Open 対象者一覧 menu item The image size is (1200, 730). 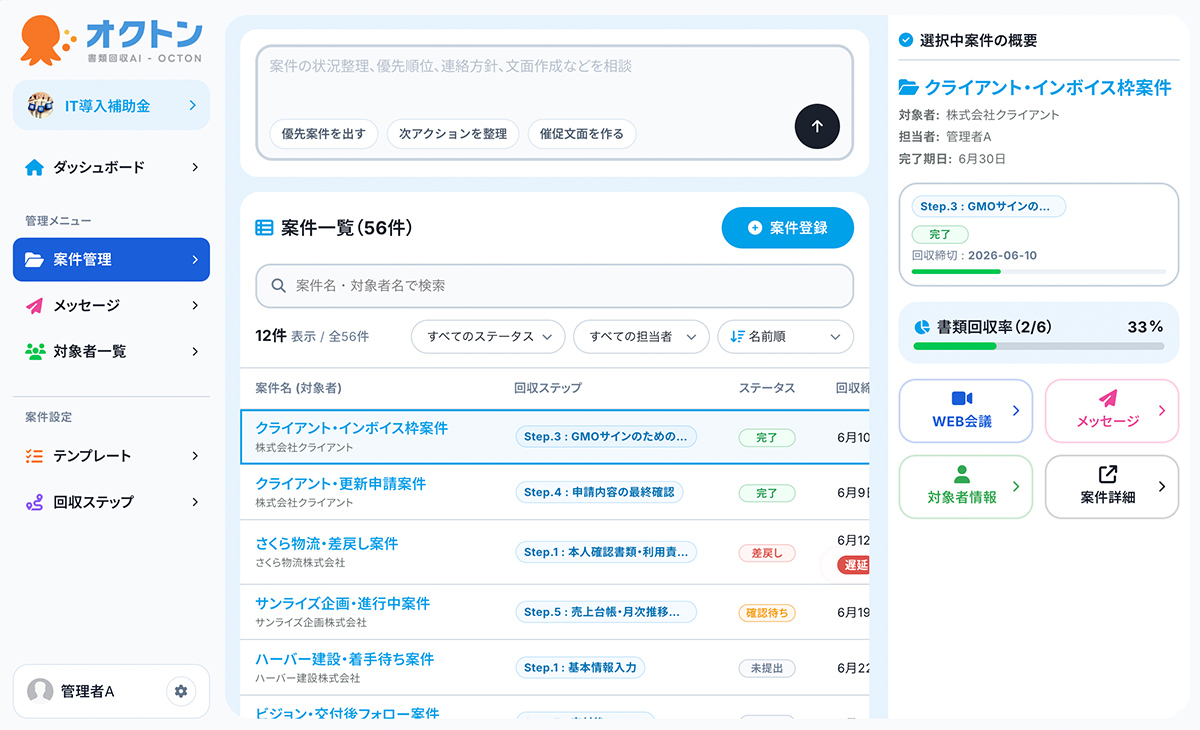point(111,352)
